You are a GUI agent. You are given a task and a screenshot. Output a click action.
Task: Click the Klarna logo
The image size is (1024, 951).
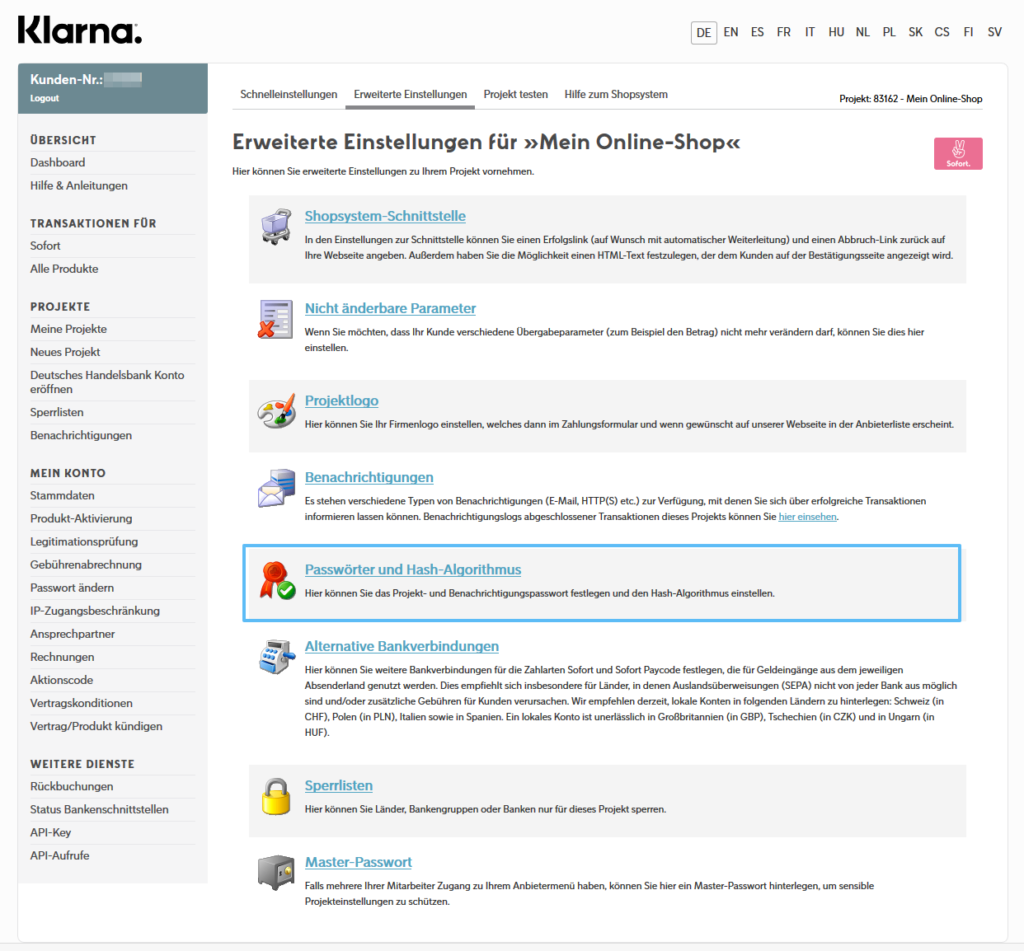click(80, 31)
